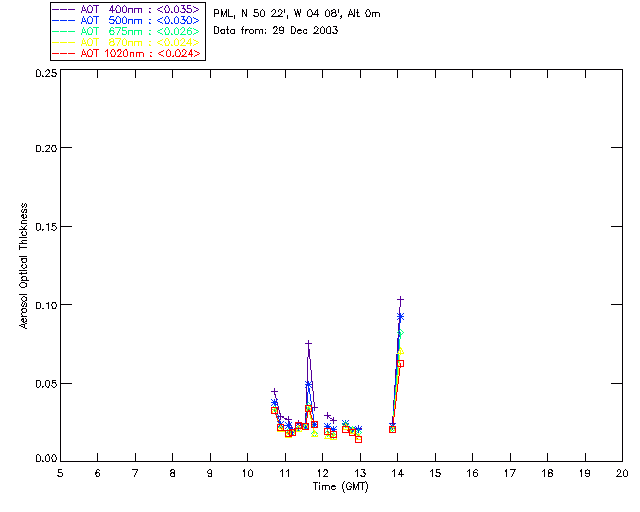Click the 0.10 y-axis tick label
640x512 pixels.
pyautogui.click(x=46, y=305)
